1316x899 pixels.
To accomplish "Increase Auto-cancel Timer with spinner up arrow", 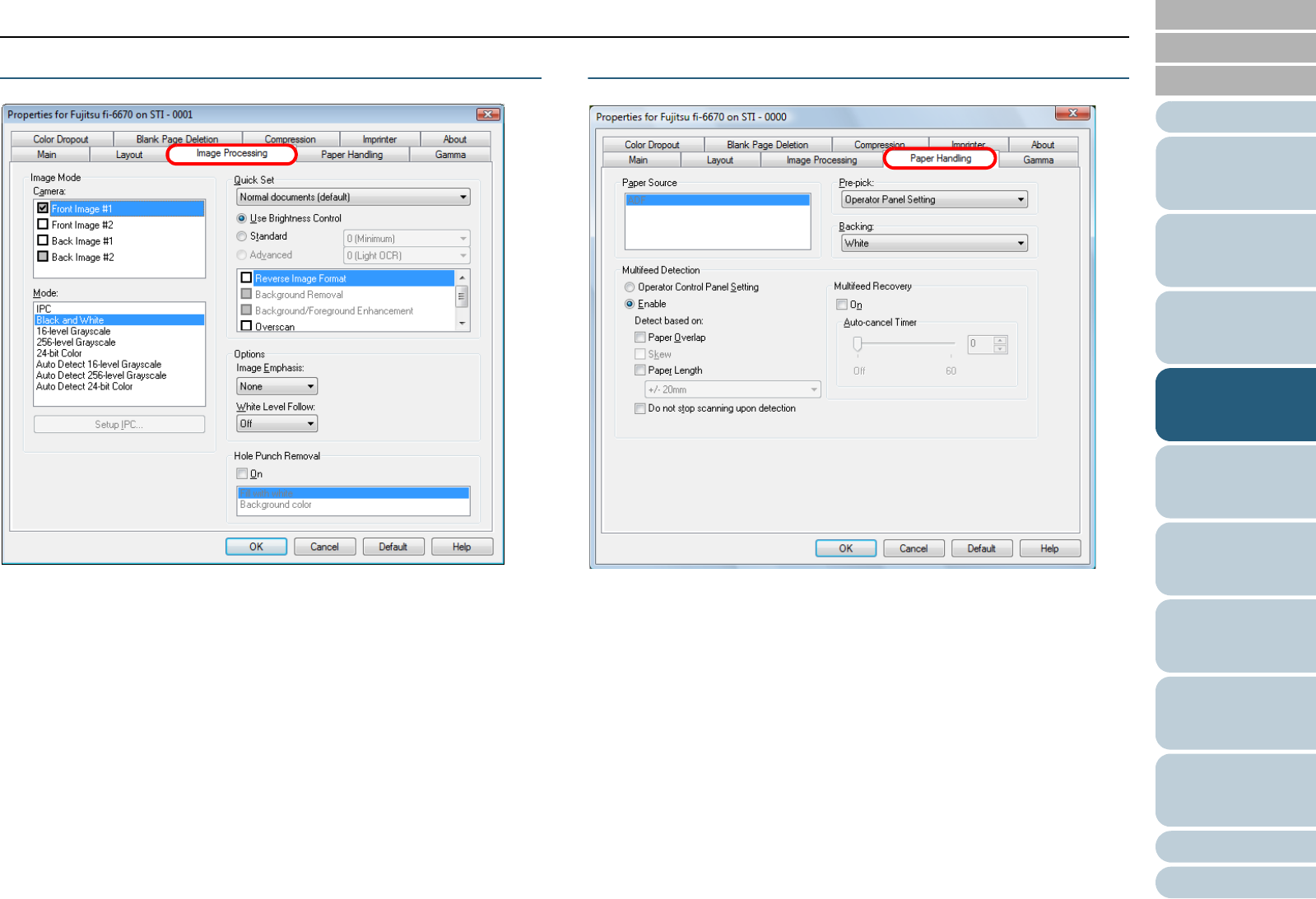I will click(1001, 340).
